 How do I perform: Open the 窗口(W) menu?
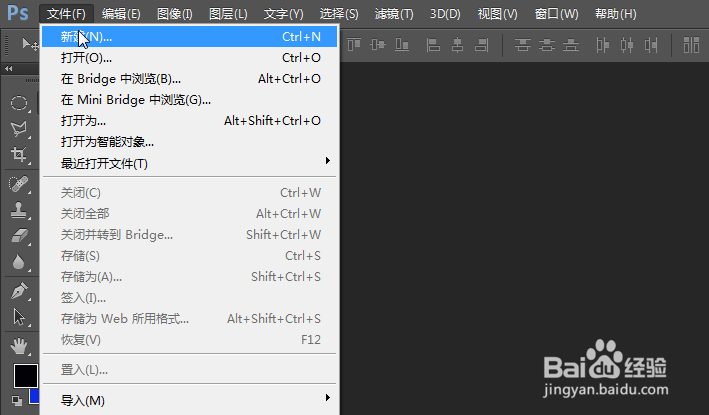click(x=556, y=14)
